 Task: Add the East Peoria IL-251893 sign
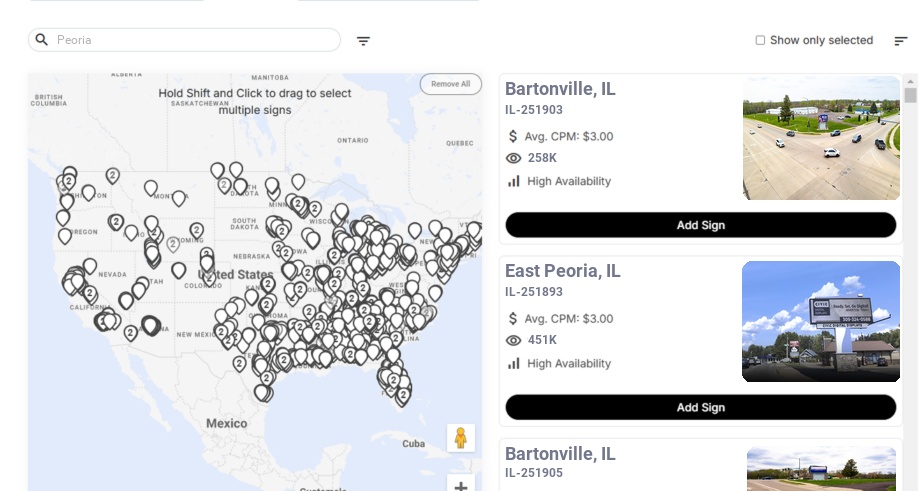[700, 407]
